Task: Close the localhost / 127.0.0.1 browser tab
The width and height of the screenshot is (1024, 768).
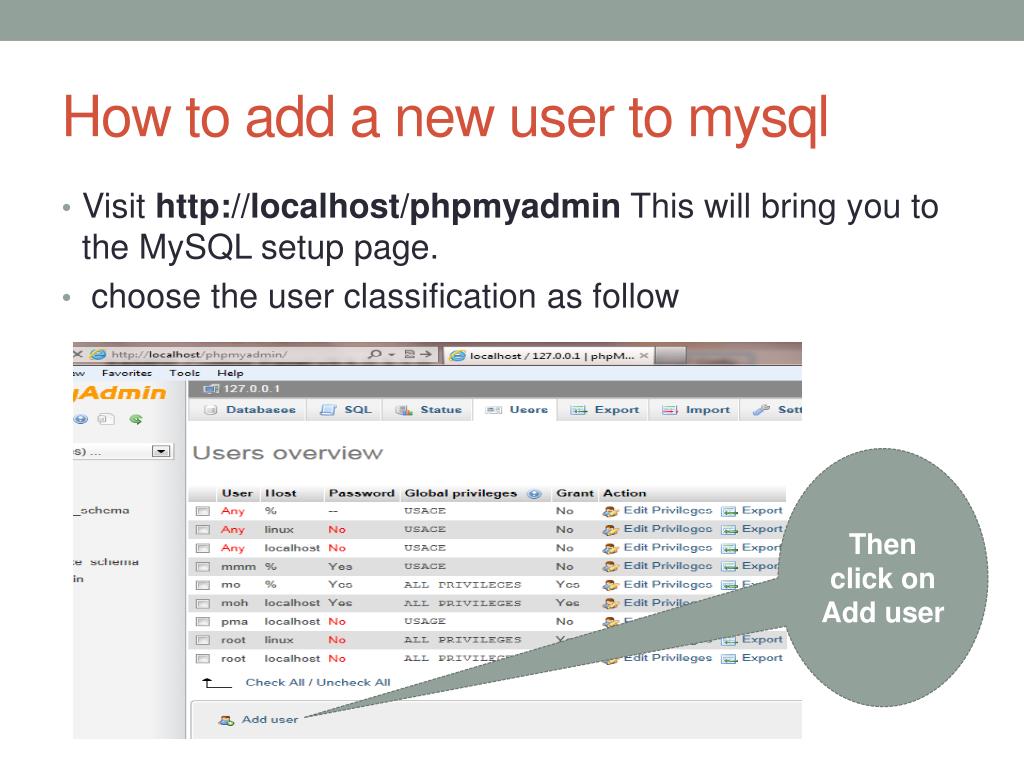Action: [x=644, y=355]
